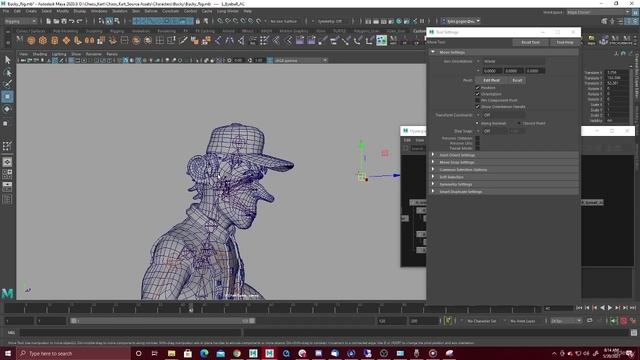Click the New Scene icon in status line

(x=49, y=21)
